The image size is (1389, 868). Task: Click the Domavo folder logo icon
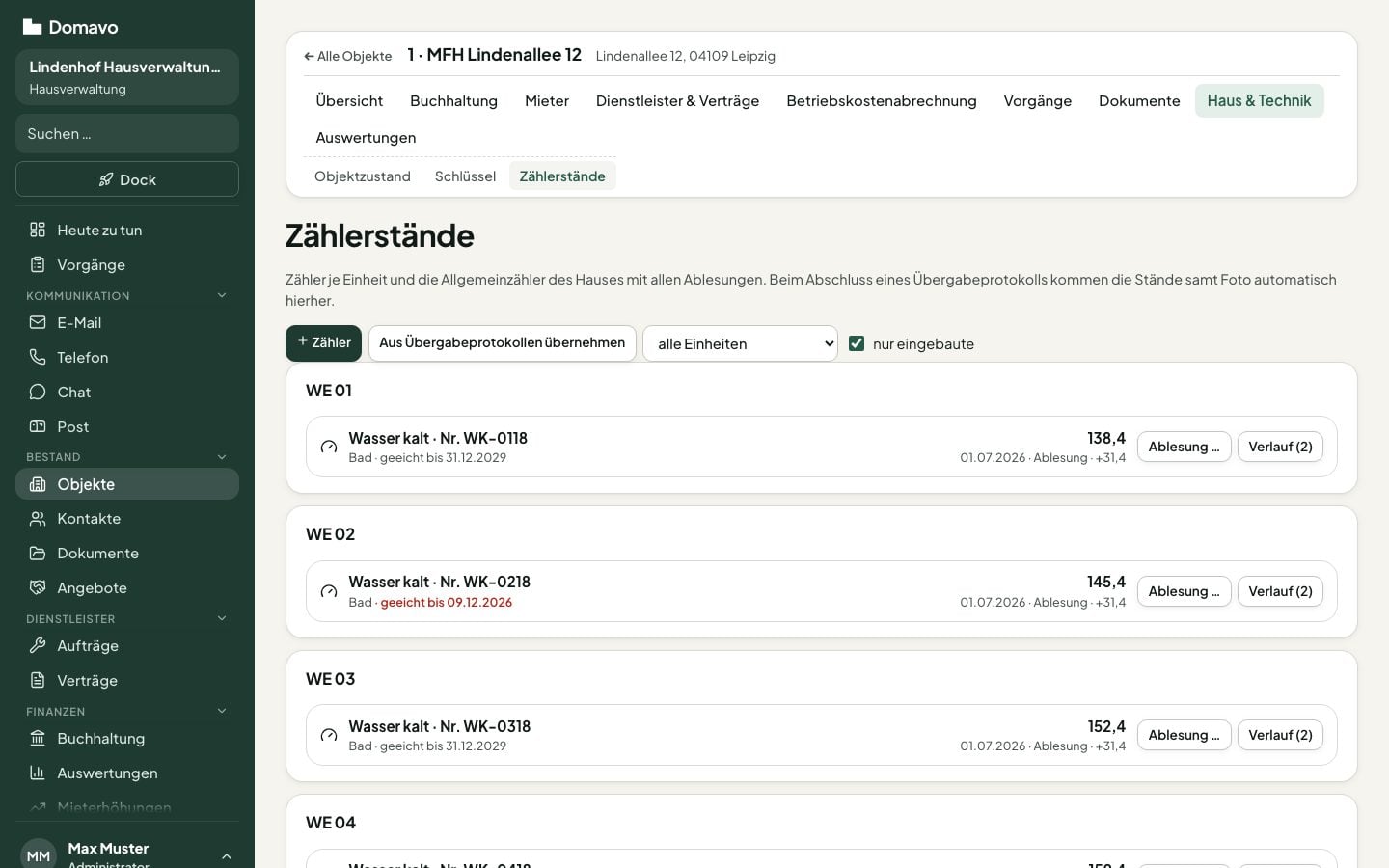33,27
